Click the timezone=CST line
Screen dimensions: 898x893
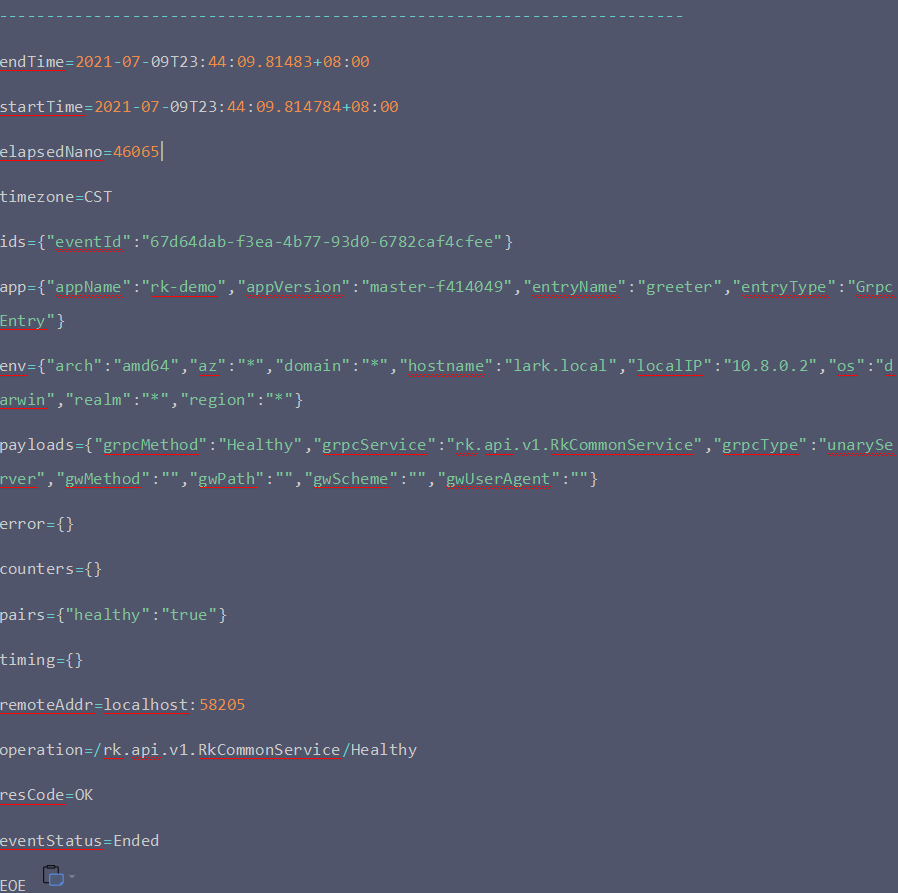[56, 197]
